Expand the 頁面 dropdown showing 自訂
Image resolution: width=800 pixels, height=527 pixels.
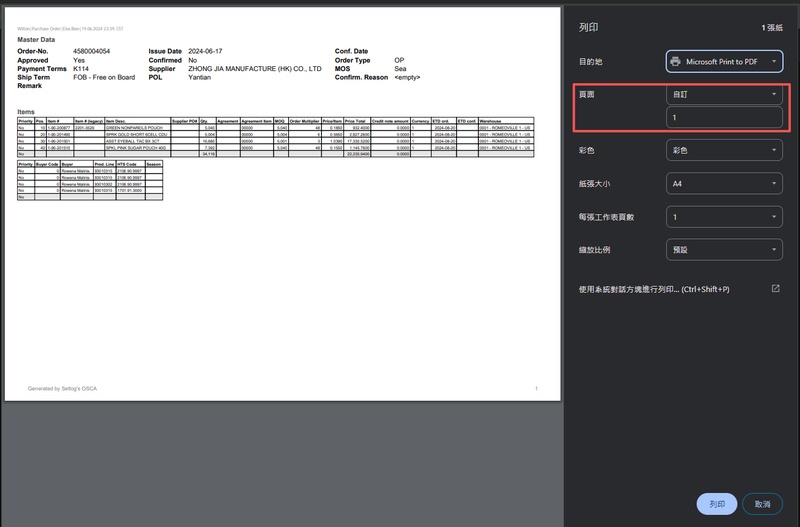pos(774,95)
